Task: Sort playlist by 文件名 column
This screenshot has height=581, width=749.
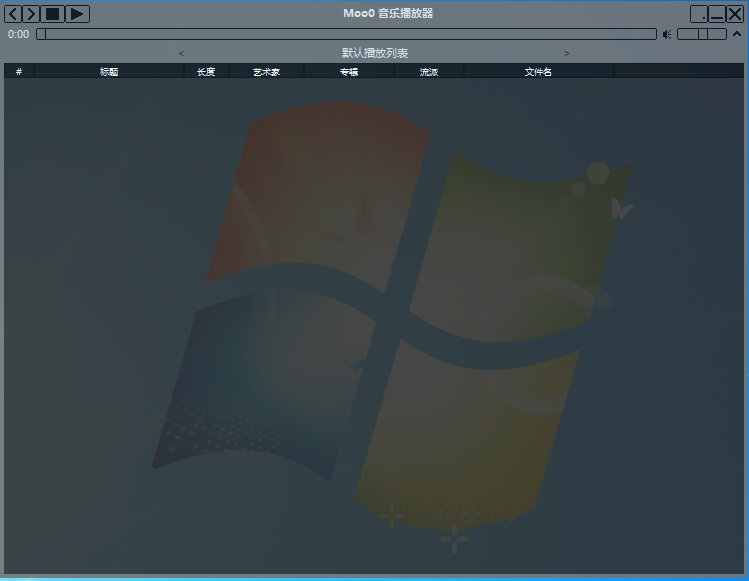Action: pos(538,72)
